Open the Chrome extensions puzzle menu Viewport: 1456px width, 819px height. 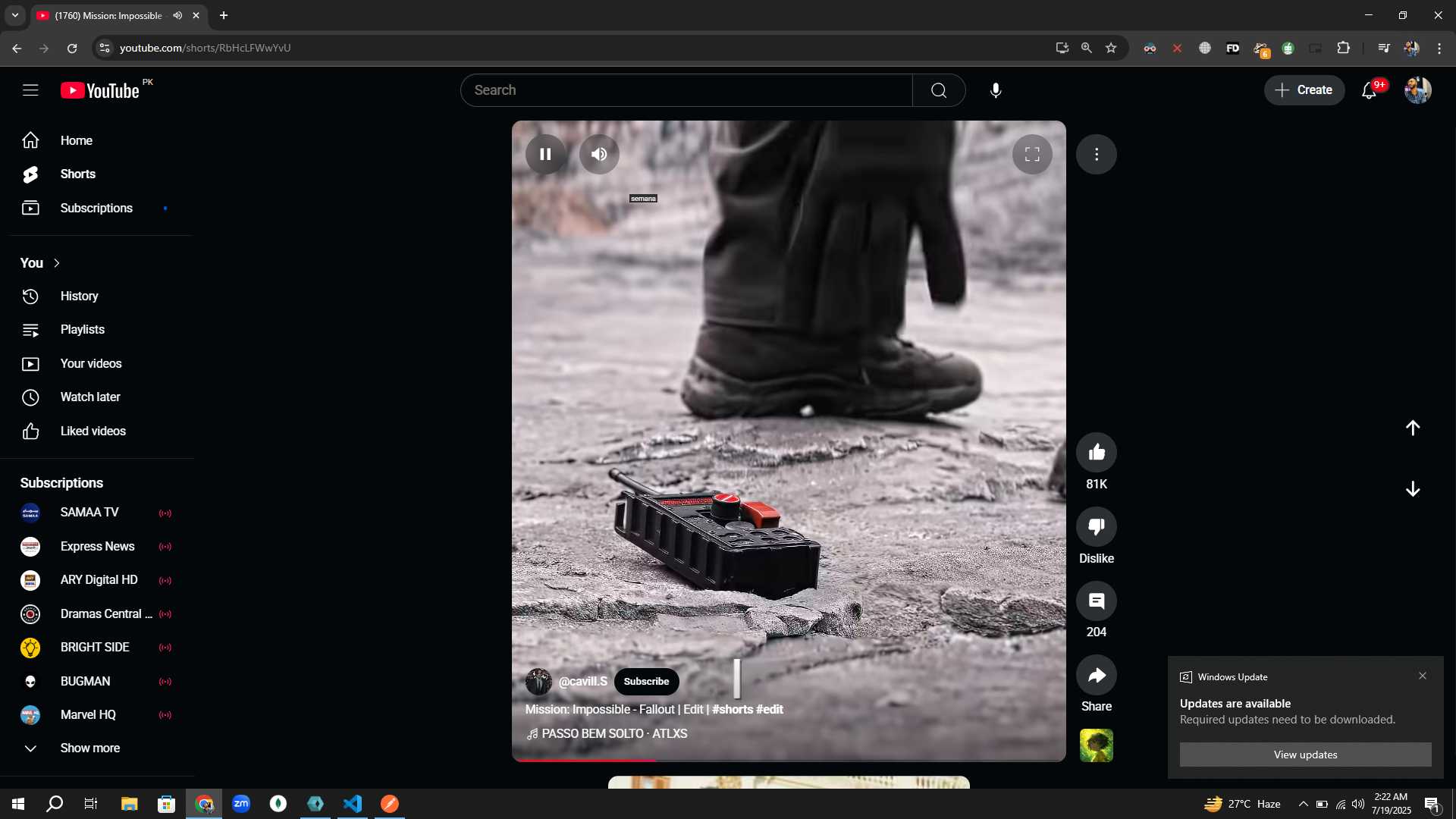[x=1343, y=48]
